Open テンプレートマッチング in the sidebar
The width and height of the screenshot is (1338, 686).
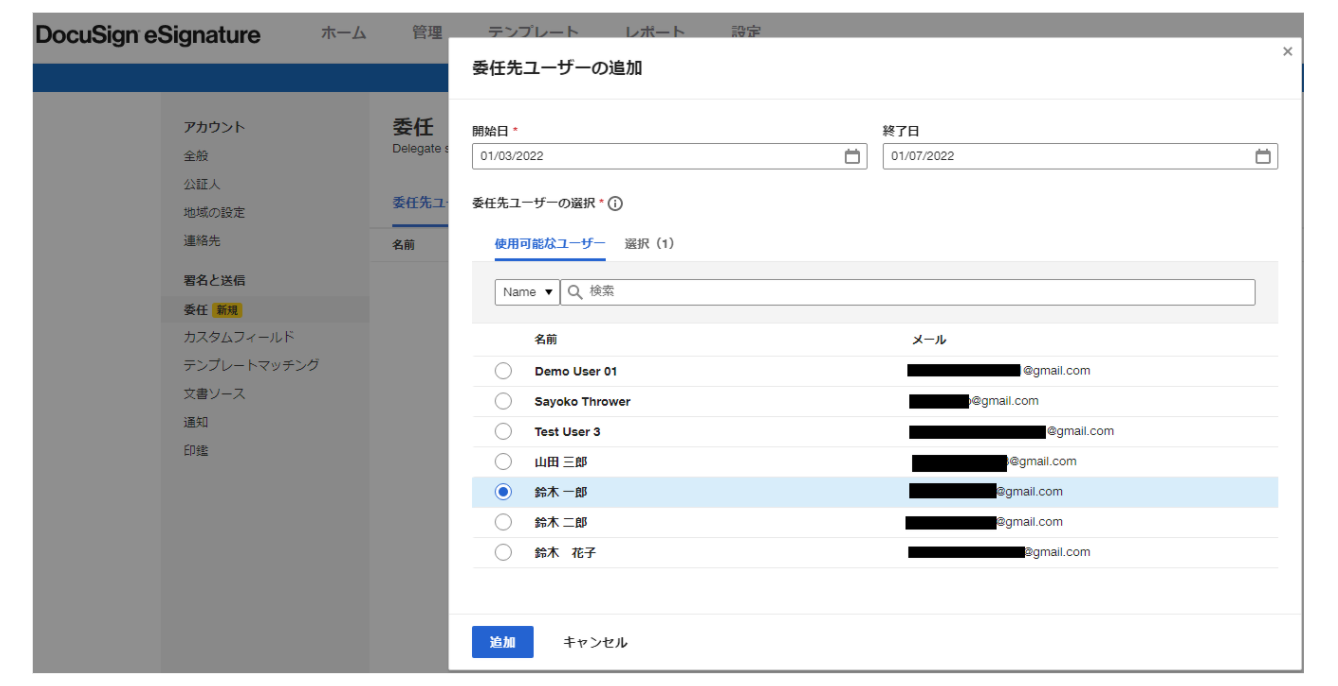pos(251,365)
